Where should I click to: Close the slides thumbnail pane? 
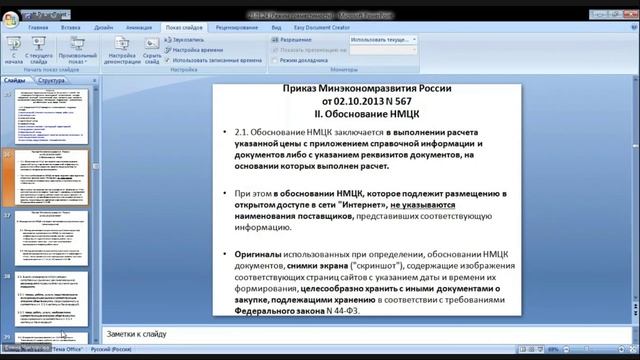point(94,80)
